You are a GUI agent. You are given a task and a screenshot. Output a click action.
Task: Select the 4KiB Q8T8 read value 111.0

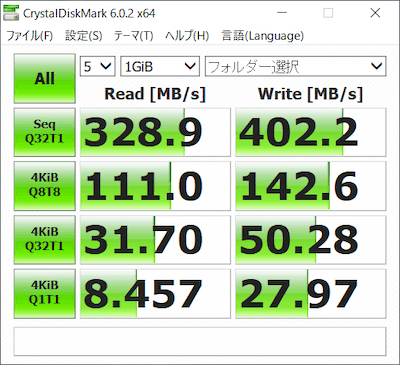click(155, 186)
